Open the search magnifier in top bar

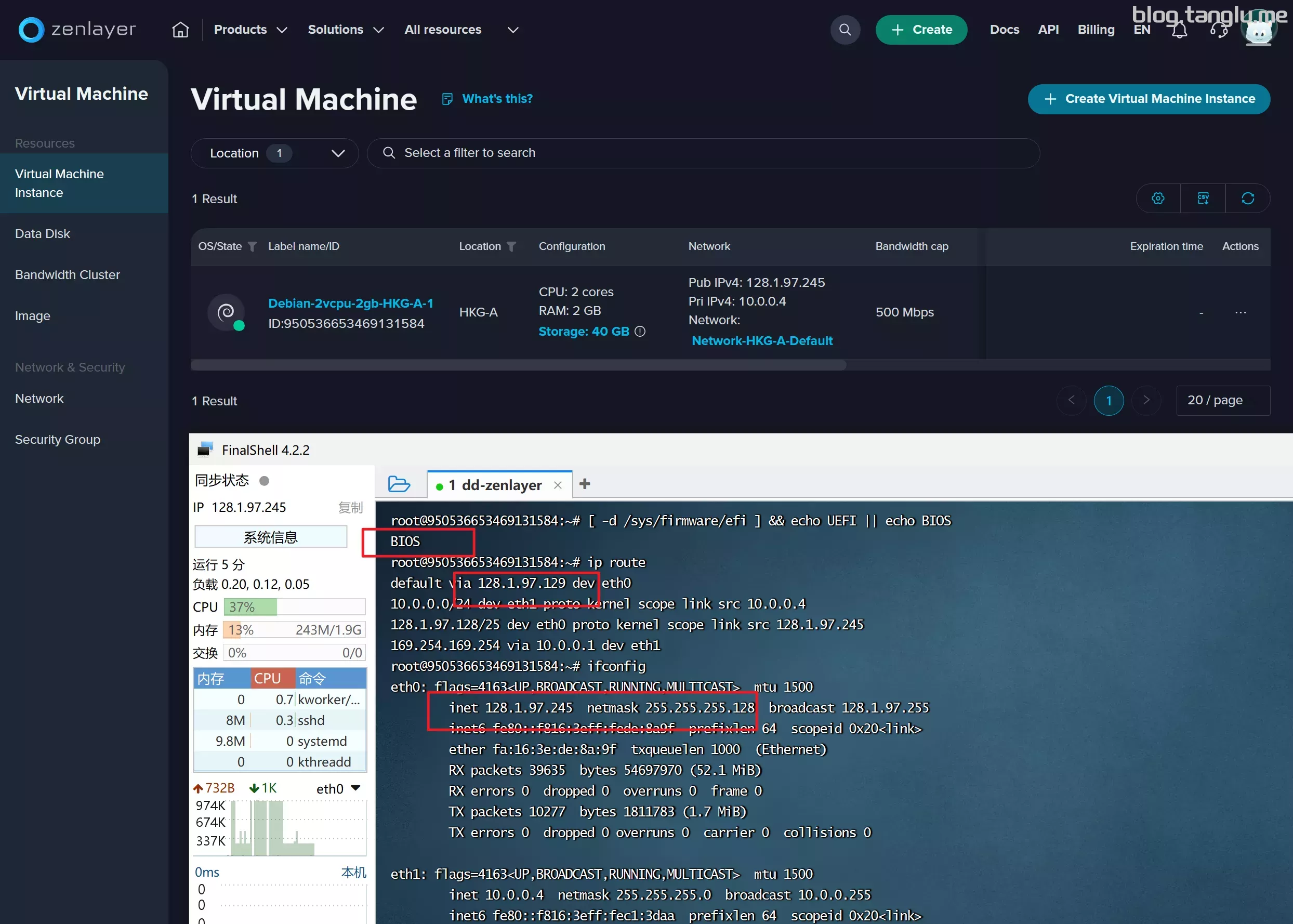click(846, 30)
